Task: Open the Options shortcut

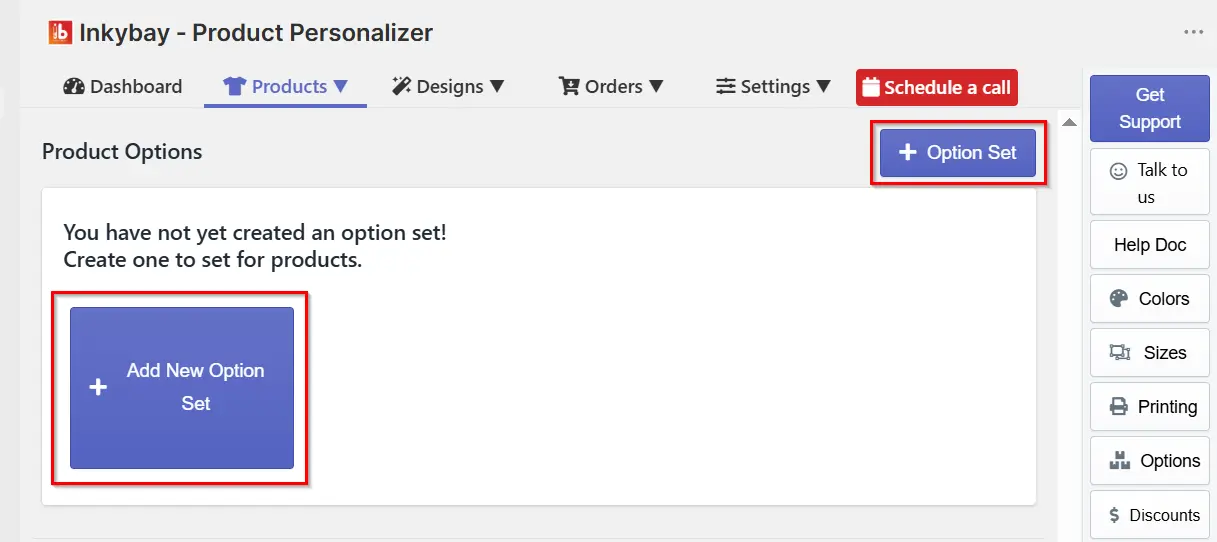Action: click(x=1150, y=461)
